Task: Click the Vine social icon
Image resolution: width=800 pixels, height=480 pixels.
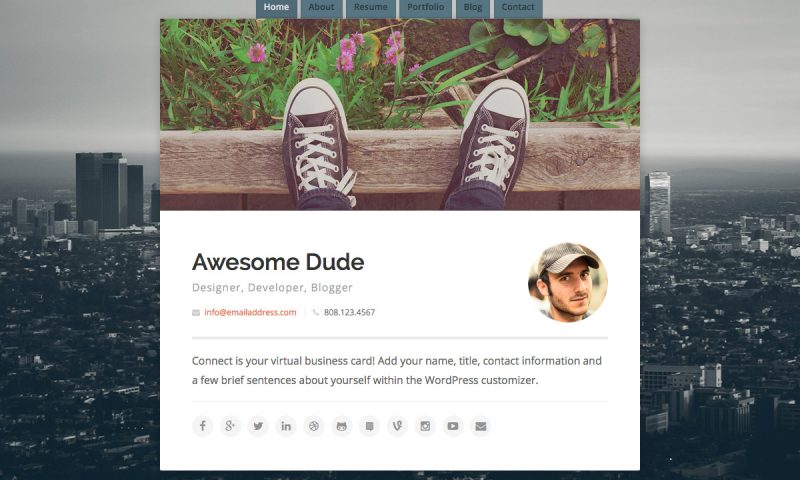Action: coord(397,426)
